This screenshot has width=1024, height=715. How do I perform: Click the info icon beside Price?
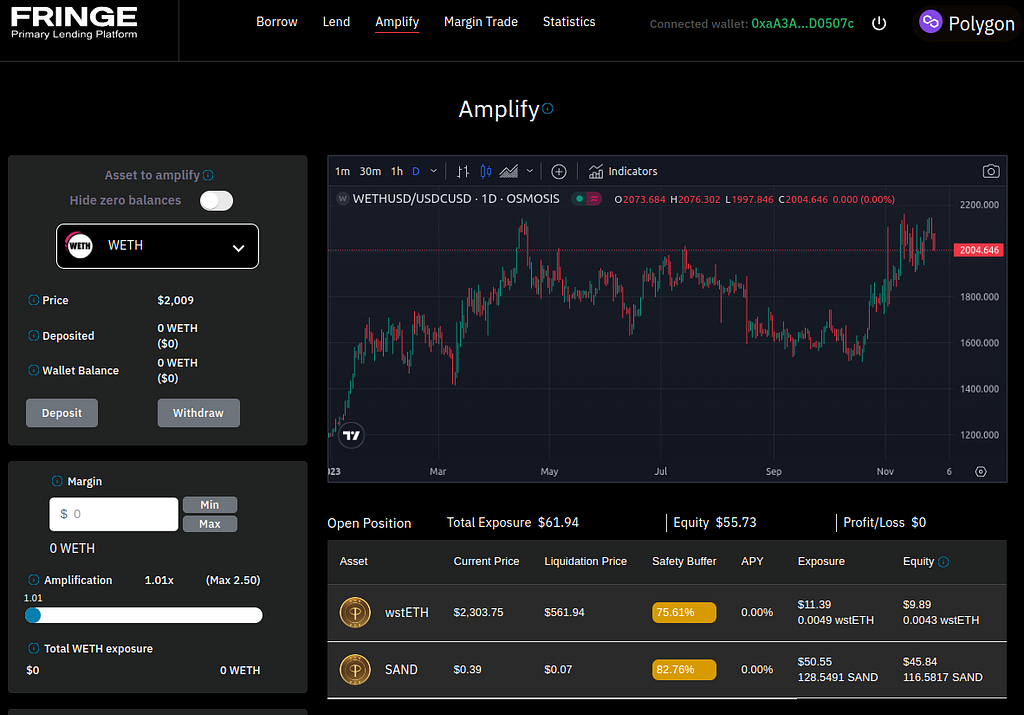pos(33,300)
